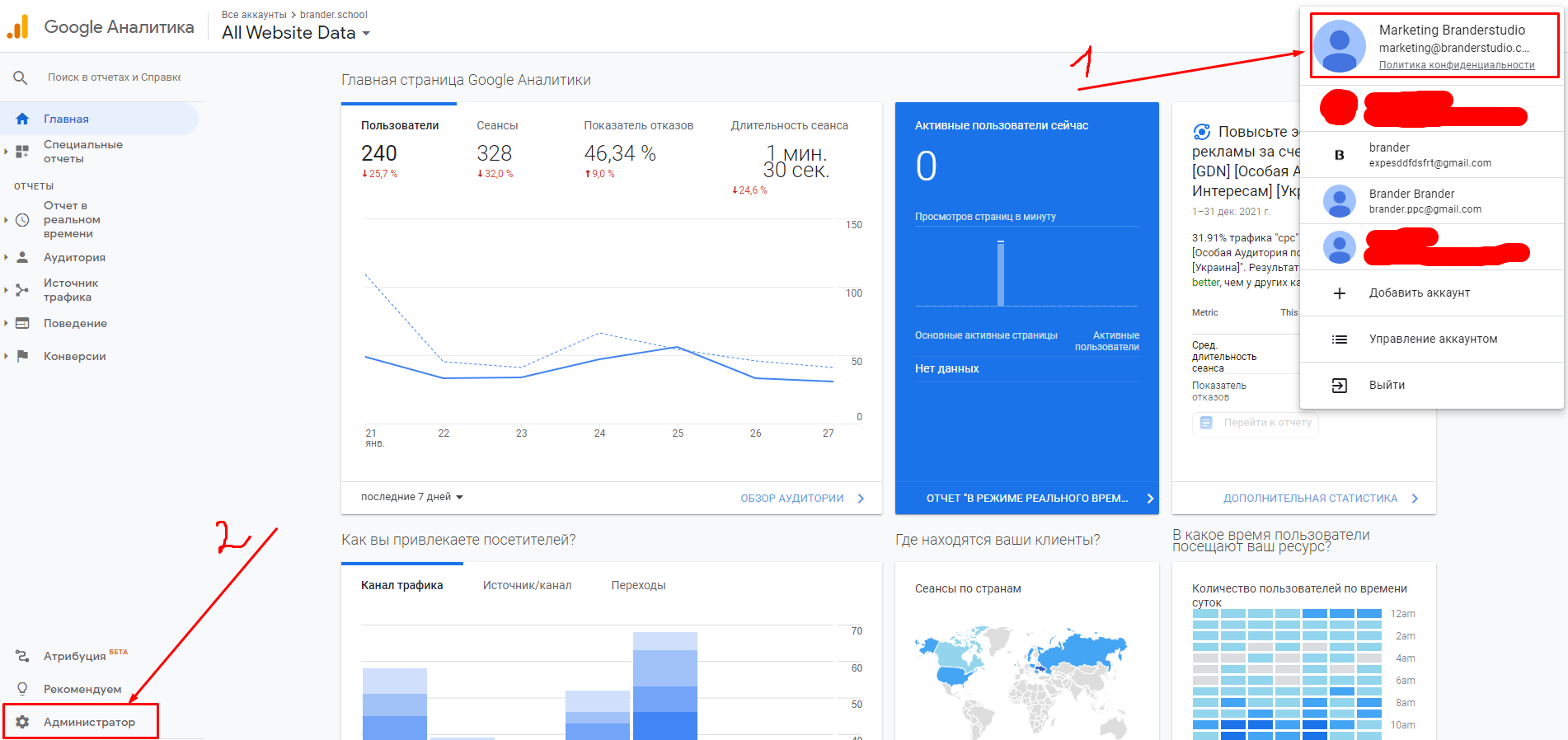Select Bounce Rate metric tab

coord(638,126)
